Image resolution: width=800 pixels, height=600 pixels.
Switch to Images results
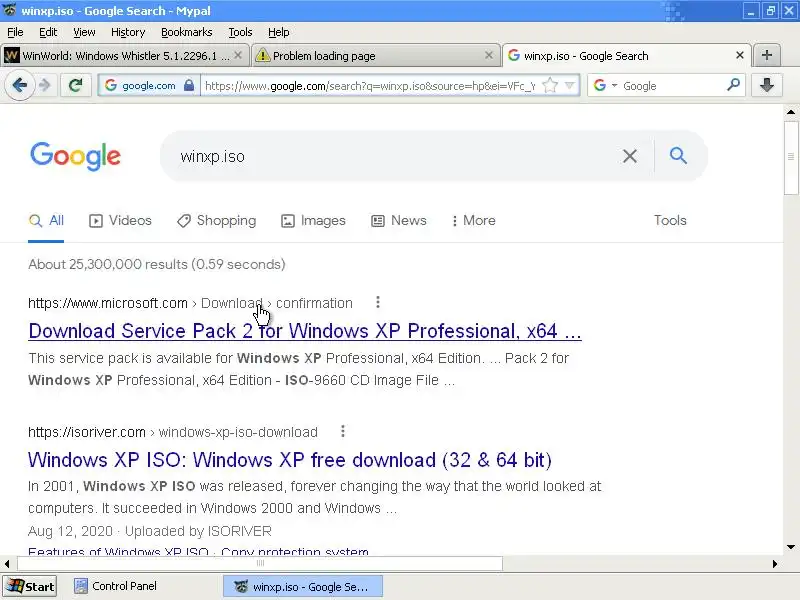[313, 220]
